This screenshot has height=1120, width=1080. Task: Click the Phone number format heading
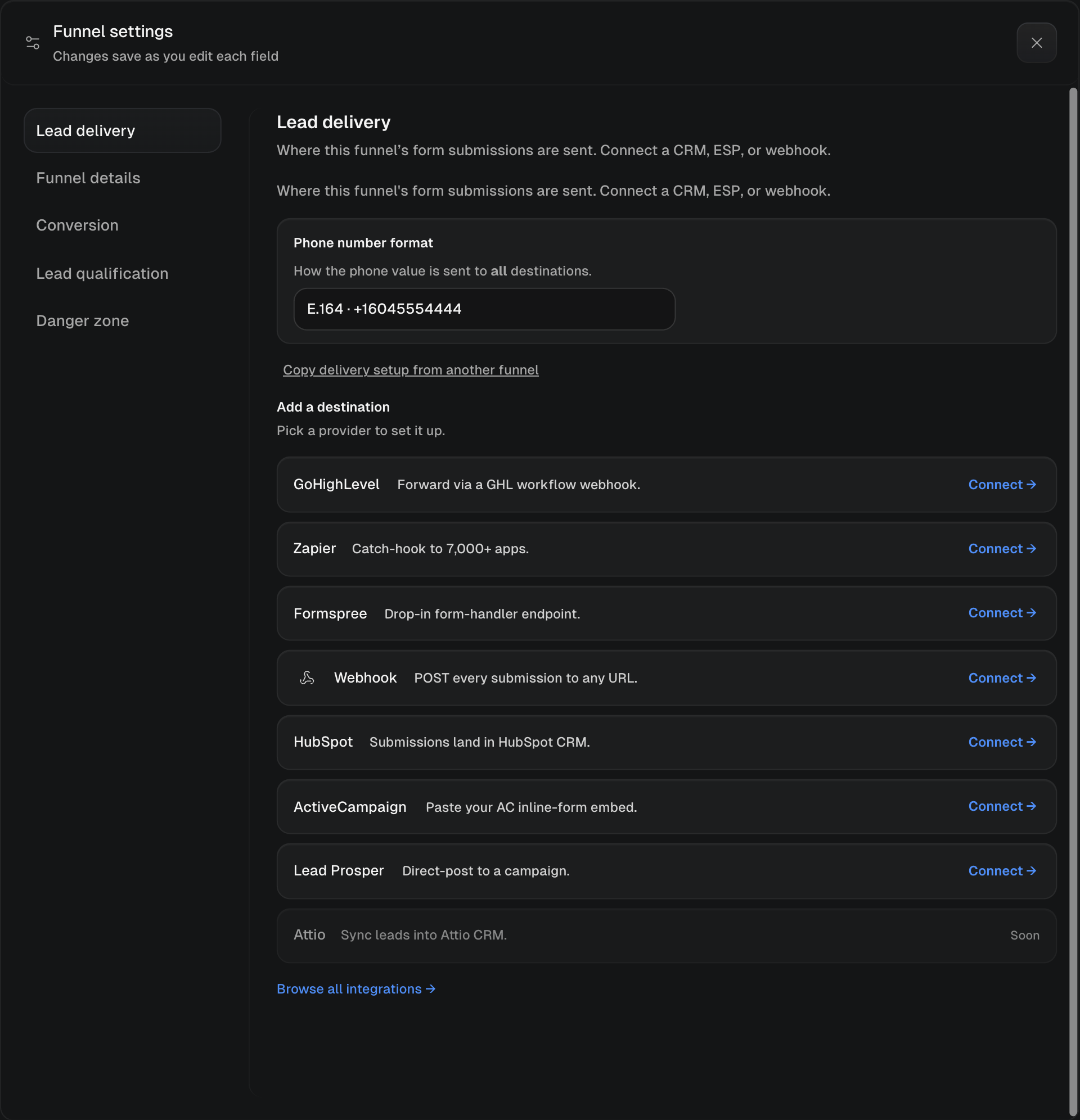click(x=363, y=243)
